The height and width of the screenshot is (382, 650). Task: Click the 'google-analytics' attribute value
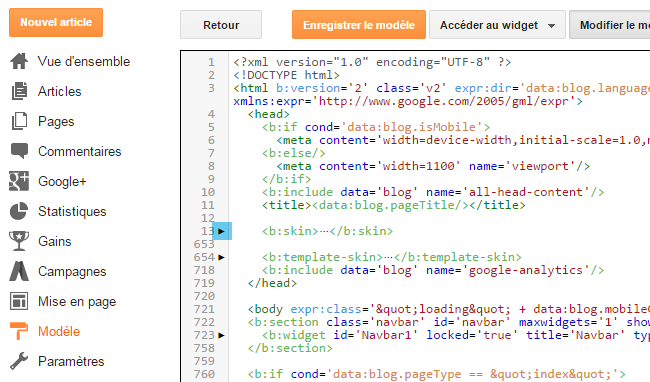[x=529, y=270]
